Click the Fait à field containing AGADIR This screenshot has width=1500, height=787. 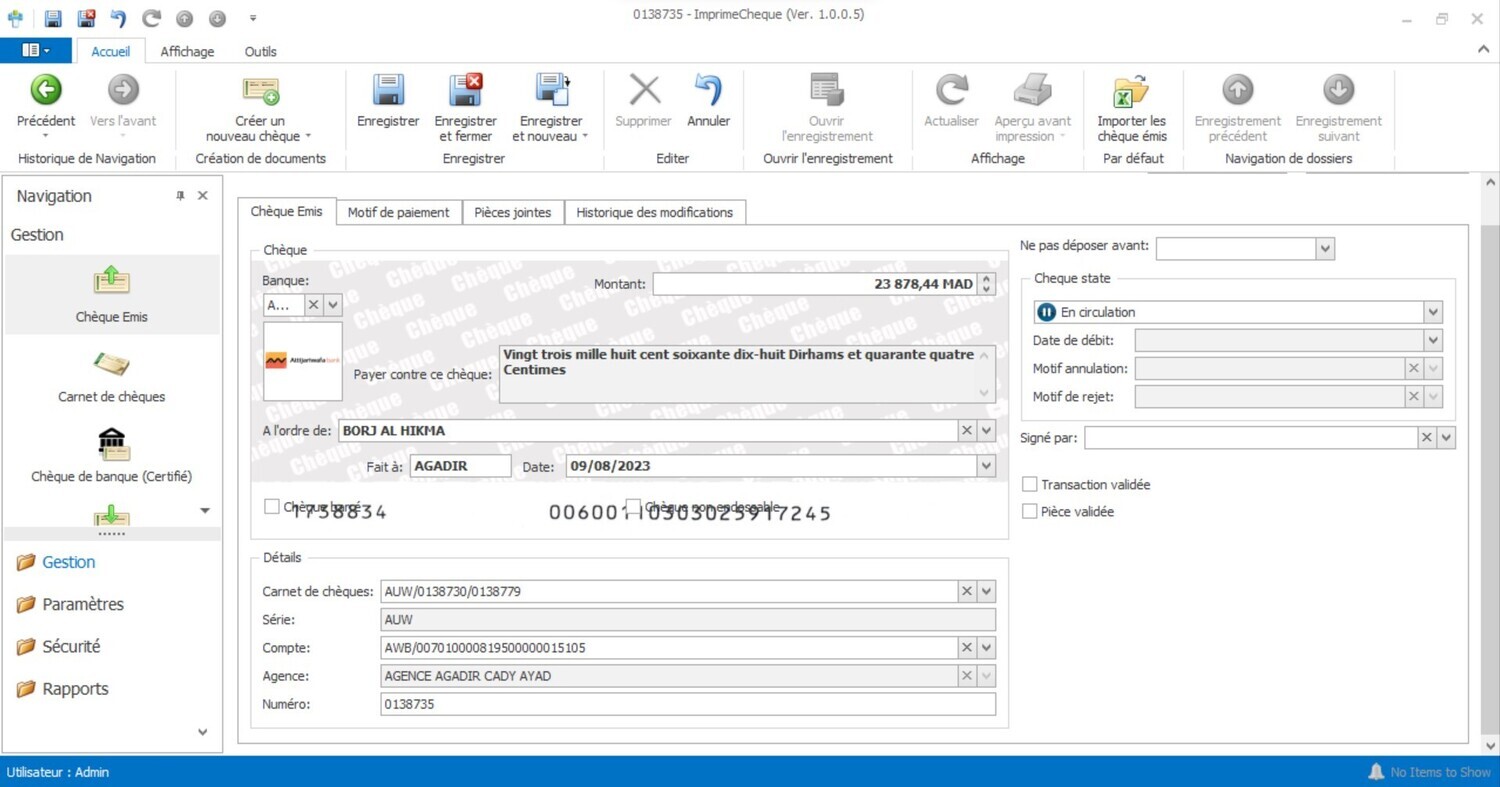click(460, 466)
